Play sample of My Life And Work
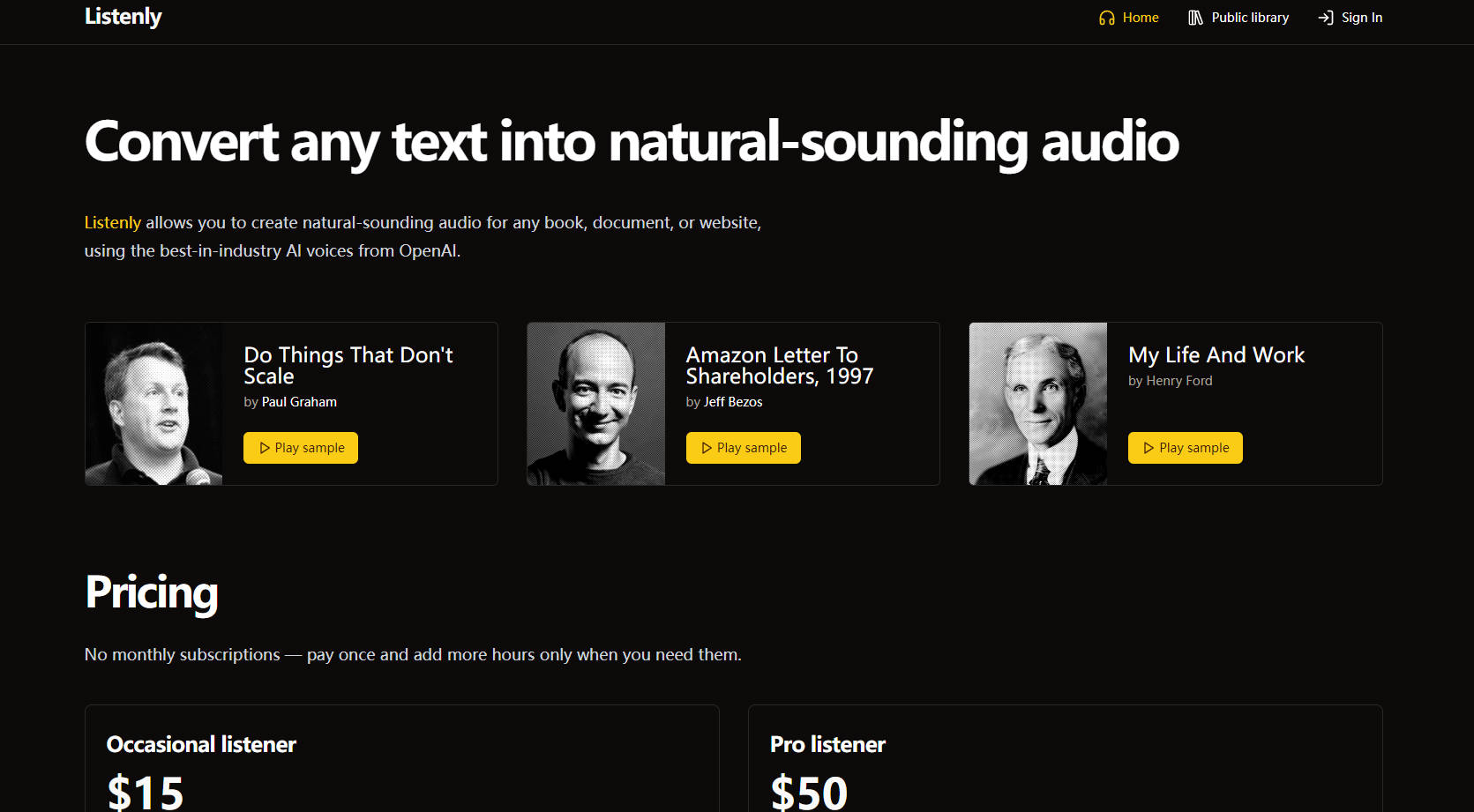This screenshot has width=1474, height=812. pos(1186,448)
